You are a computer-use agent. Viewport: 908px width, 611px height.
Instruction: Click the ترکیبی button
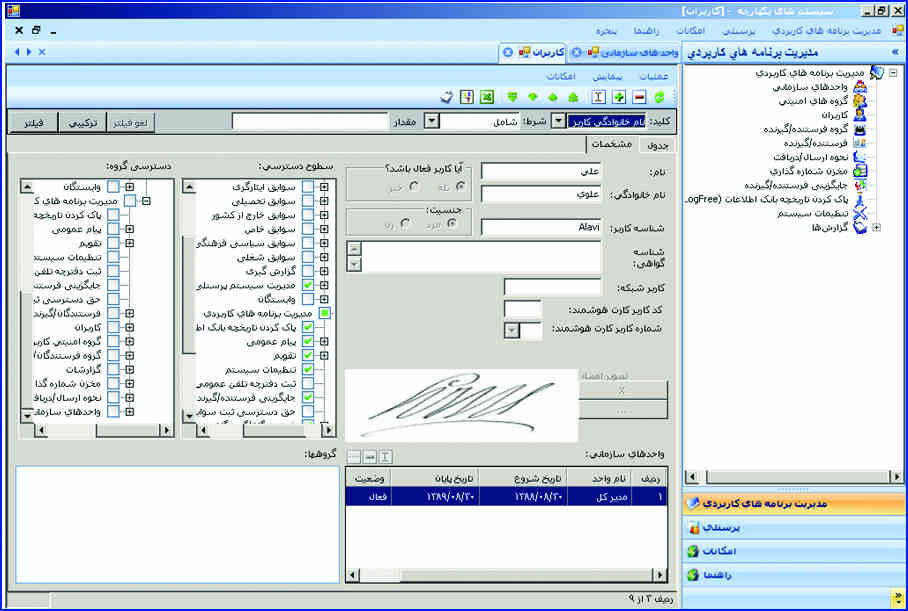[83, 123]
